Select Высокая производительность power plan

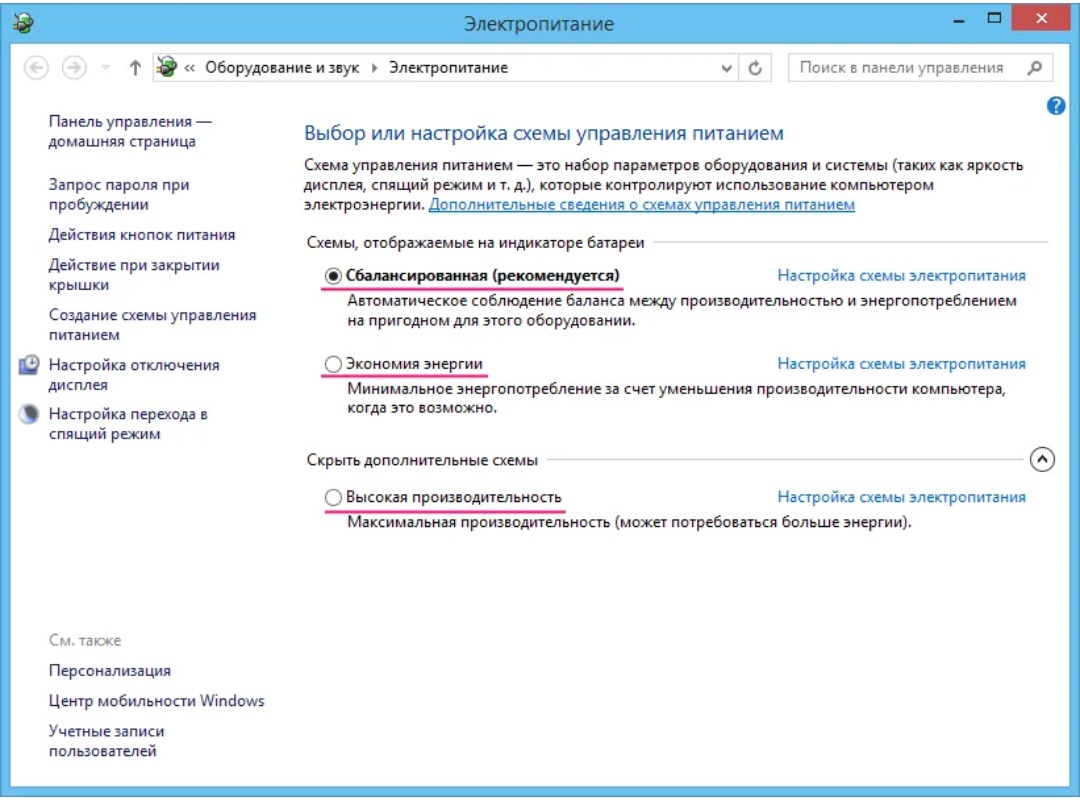333,497
